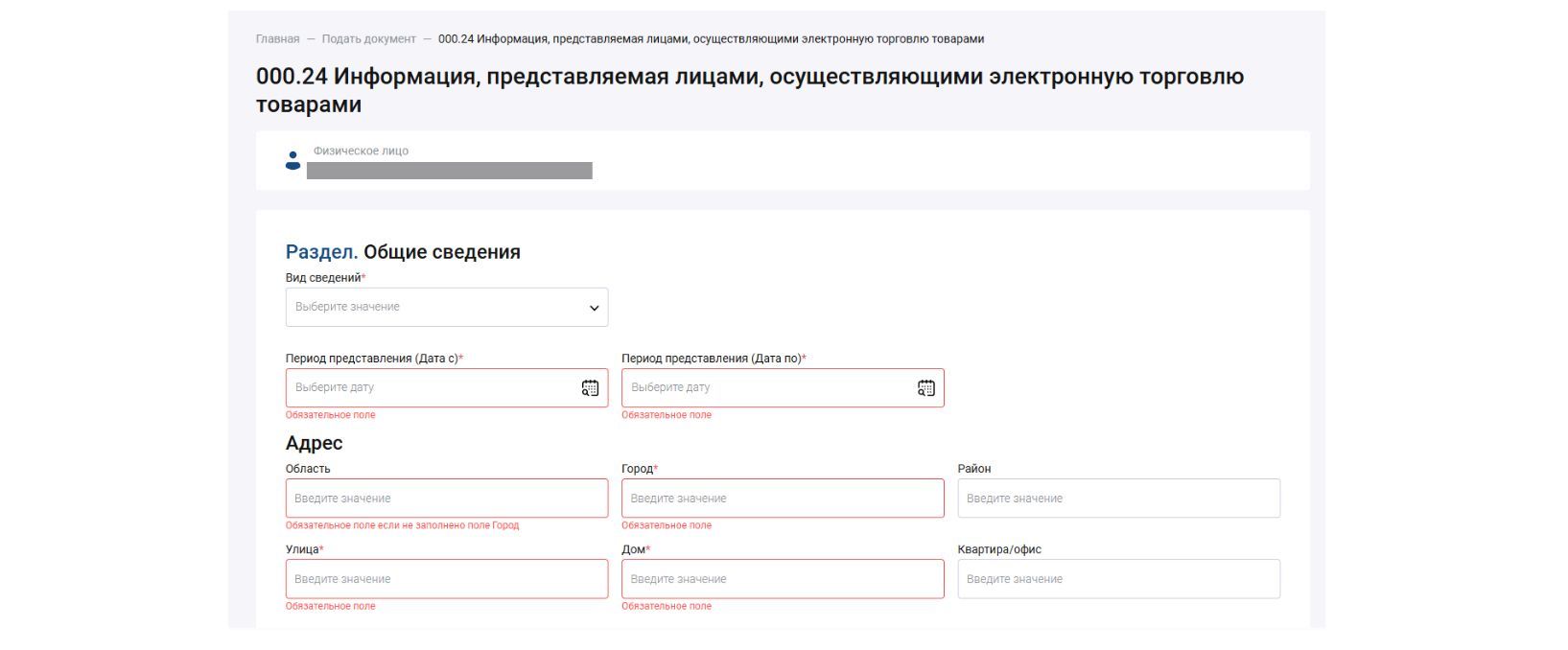
Task: Focus the Период представления (Дата по) date field
Action: pyautogui.click(x=783, y=388)
